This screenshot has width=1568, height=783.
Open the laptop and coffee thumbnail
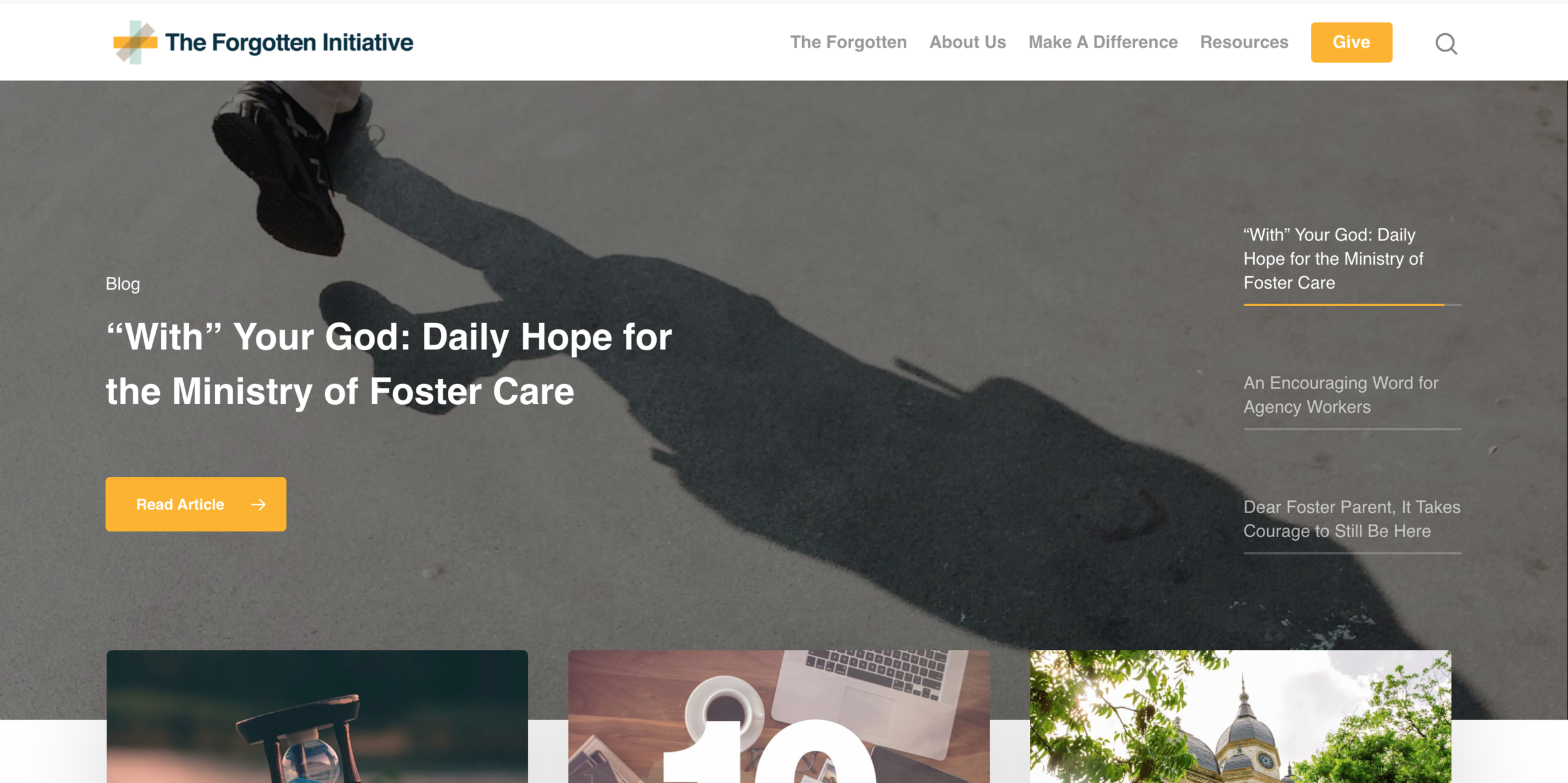778,716
